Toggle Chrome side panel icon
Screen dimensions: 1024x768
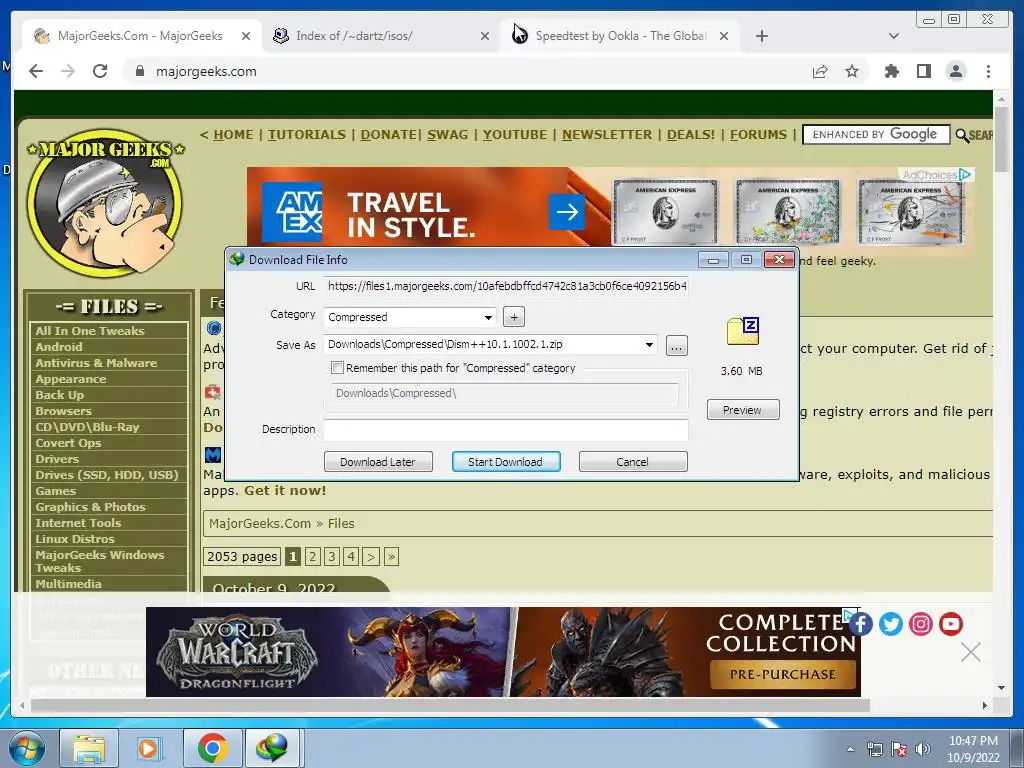[x=923, y=71]
